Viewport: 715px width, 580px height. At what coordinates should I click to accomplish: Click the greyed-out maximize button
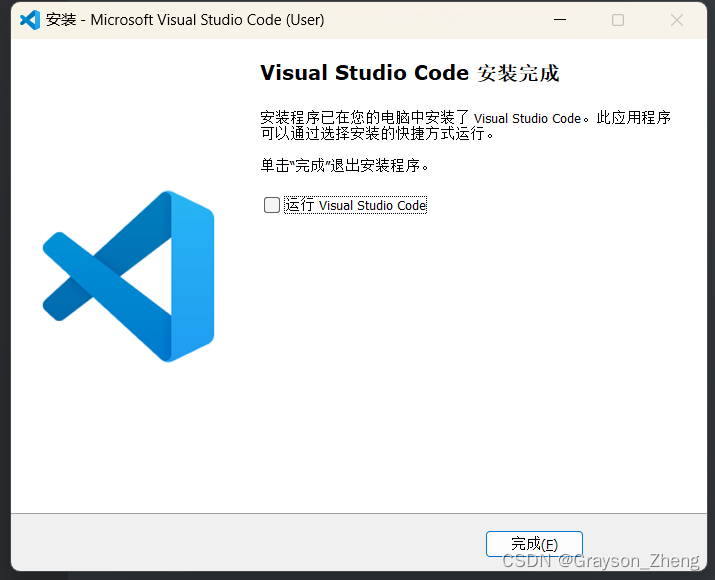click(618, 20)
